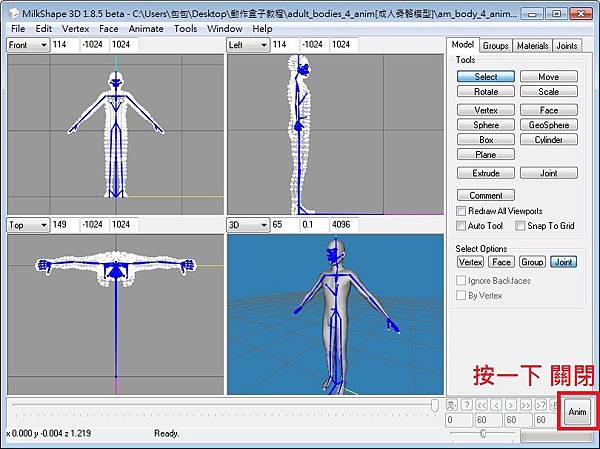The width and height of the screenshot is (600, 449).
Task: Click the Ready status bar text
Action: click(166, 434)
